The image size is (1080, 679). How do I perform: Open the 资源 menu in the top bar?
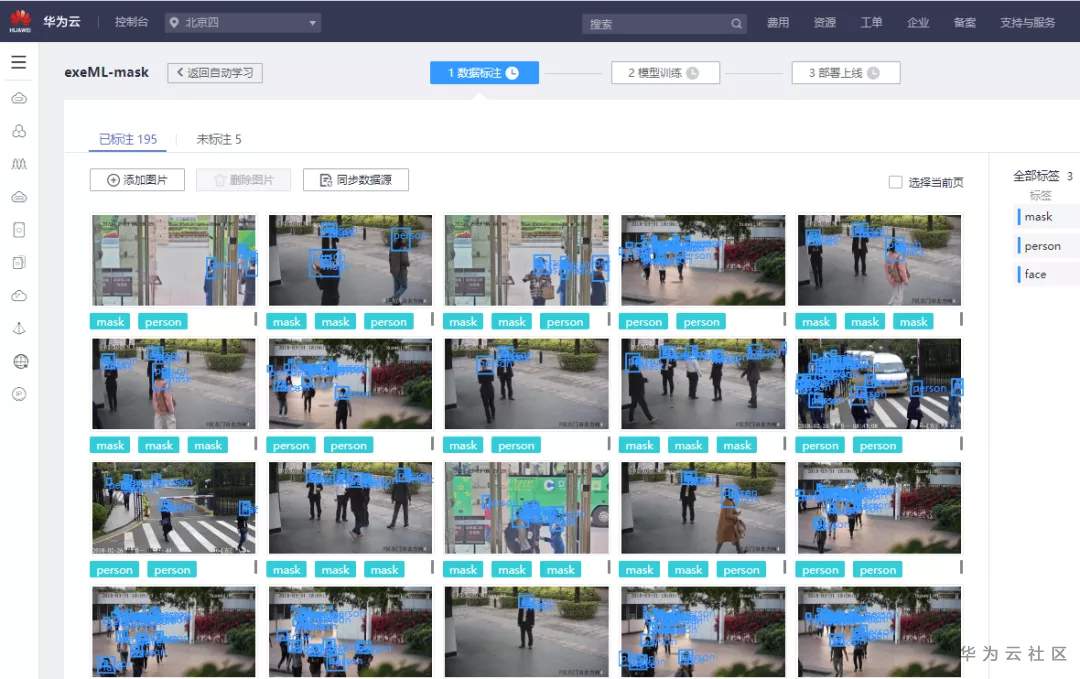coord(824,23)
